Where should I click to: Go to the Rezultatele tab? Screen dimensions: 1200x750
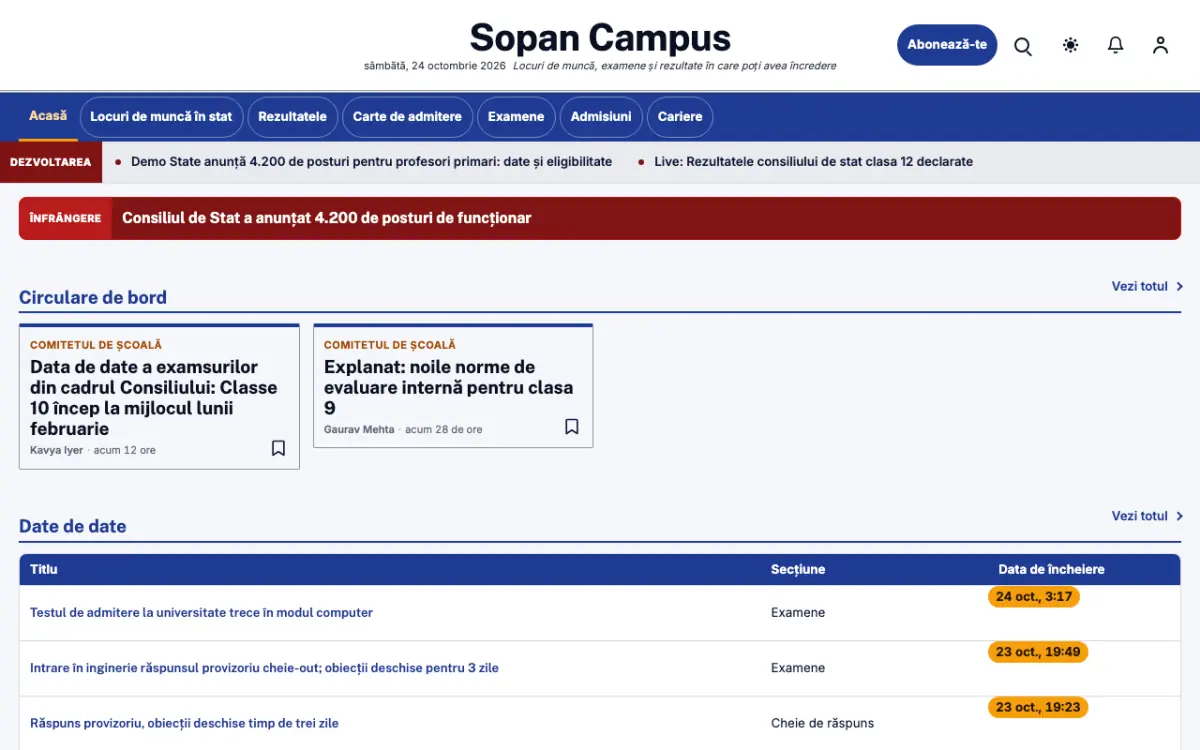[x=292, y=117]
